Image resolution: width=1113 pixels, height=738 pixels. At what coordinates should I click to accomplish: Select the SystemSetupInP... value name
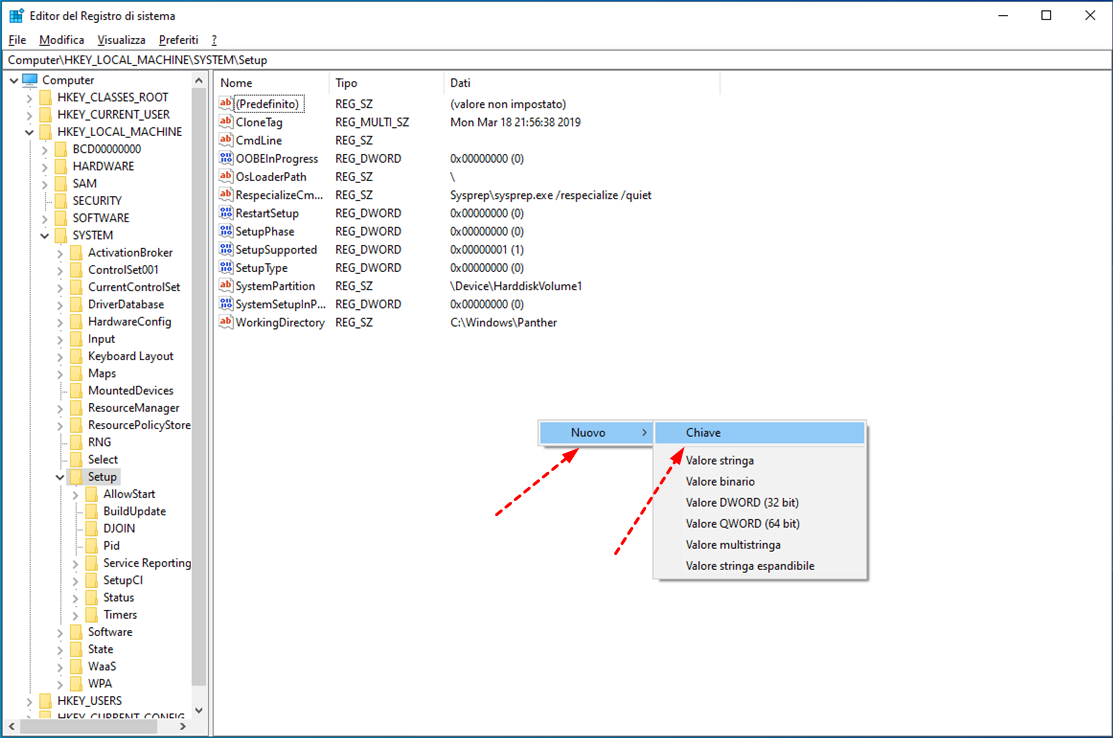[x=280, y=304]
